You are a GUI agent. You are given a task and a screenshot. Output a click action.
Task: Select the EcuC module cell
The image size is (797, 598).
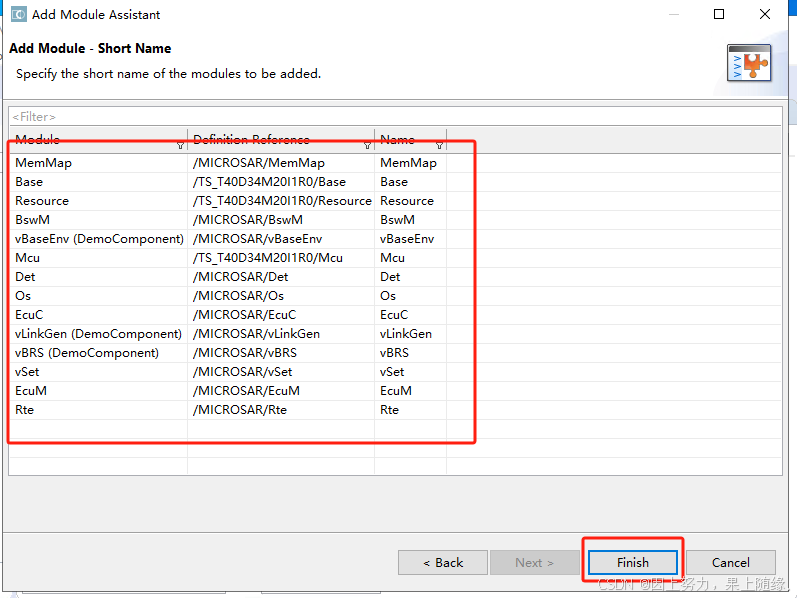(98, 315)
